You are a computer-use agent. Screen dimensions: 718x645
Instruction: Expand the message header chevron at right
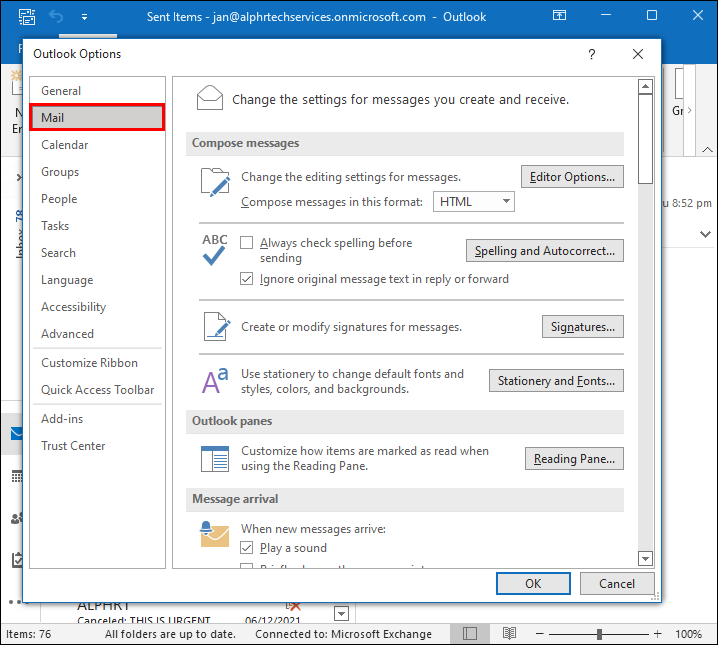706,234
